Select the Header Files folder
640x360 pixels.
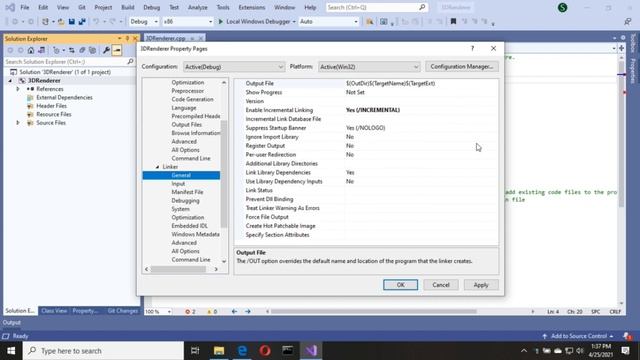tap(51, 106)
